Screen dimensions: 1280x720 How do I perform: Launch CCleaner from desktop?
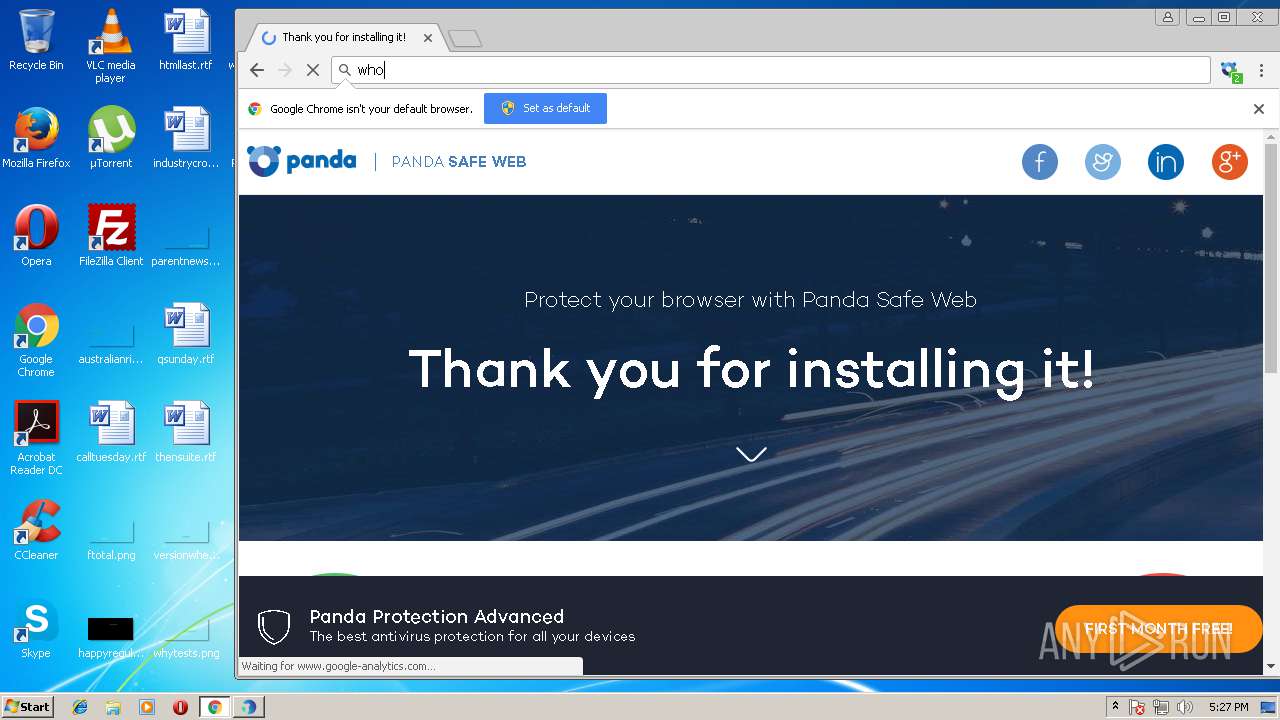36,529
